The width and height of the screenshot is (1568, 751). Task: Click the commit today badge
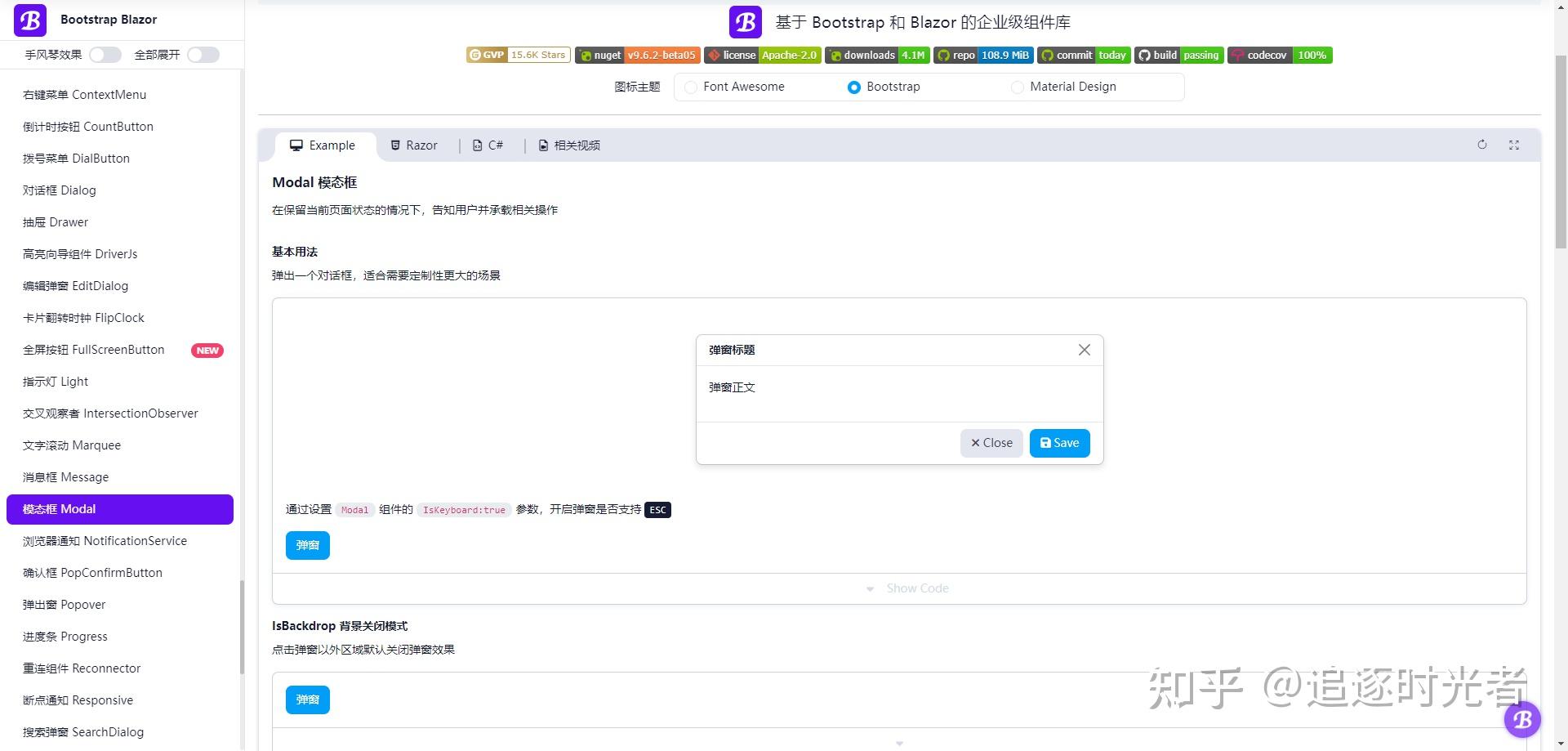(x=1084, y=55)
